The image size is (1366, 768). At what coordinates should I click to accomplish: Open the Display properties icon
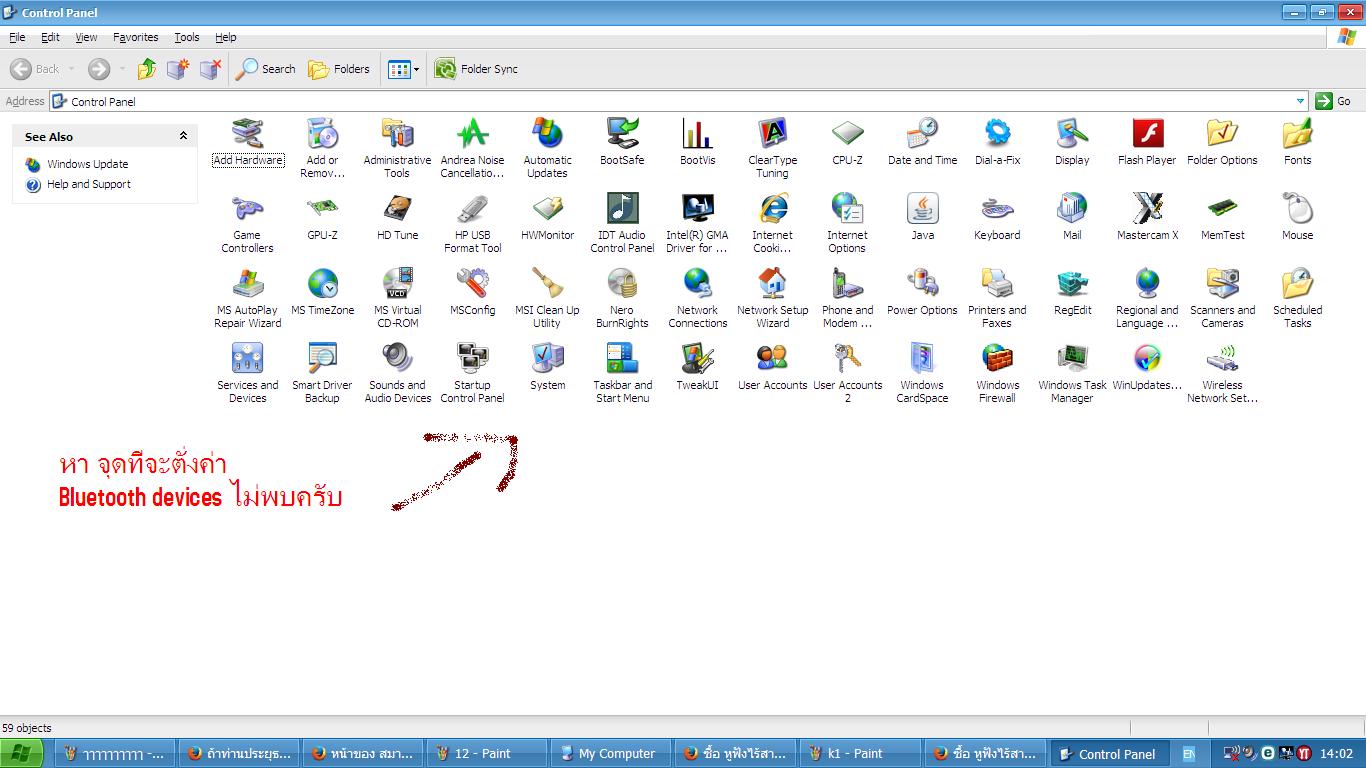(x=1072, y=143)
